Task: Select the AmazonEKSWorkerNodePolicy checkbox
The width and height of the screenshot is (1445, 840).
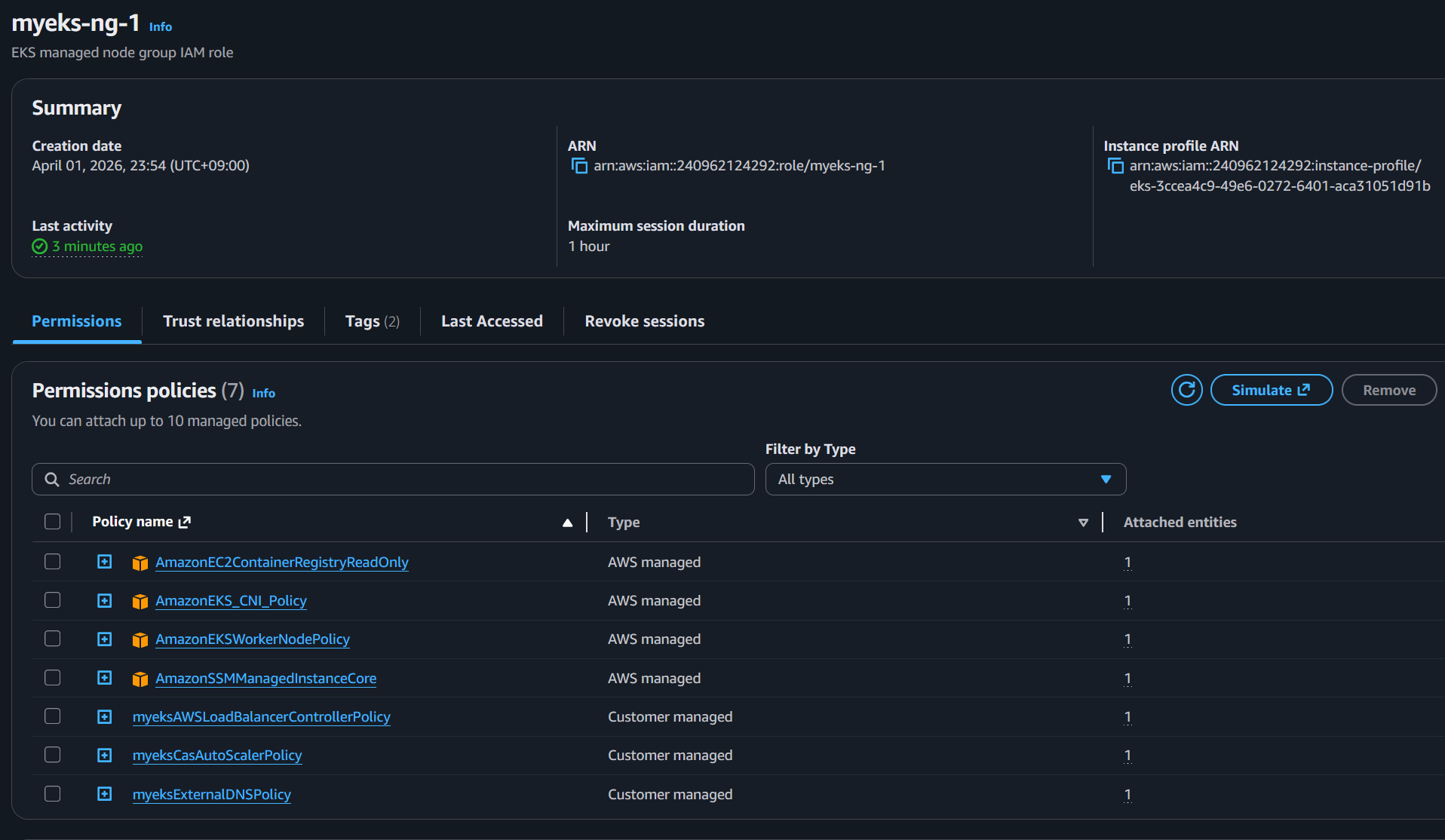Action: pyautogui.click(x=52, y=639)
